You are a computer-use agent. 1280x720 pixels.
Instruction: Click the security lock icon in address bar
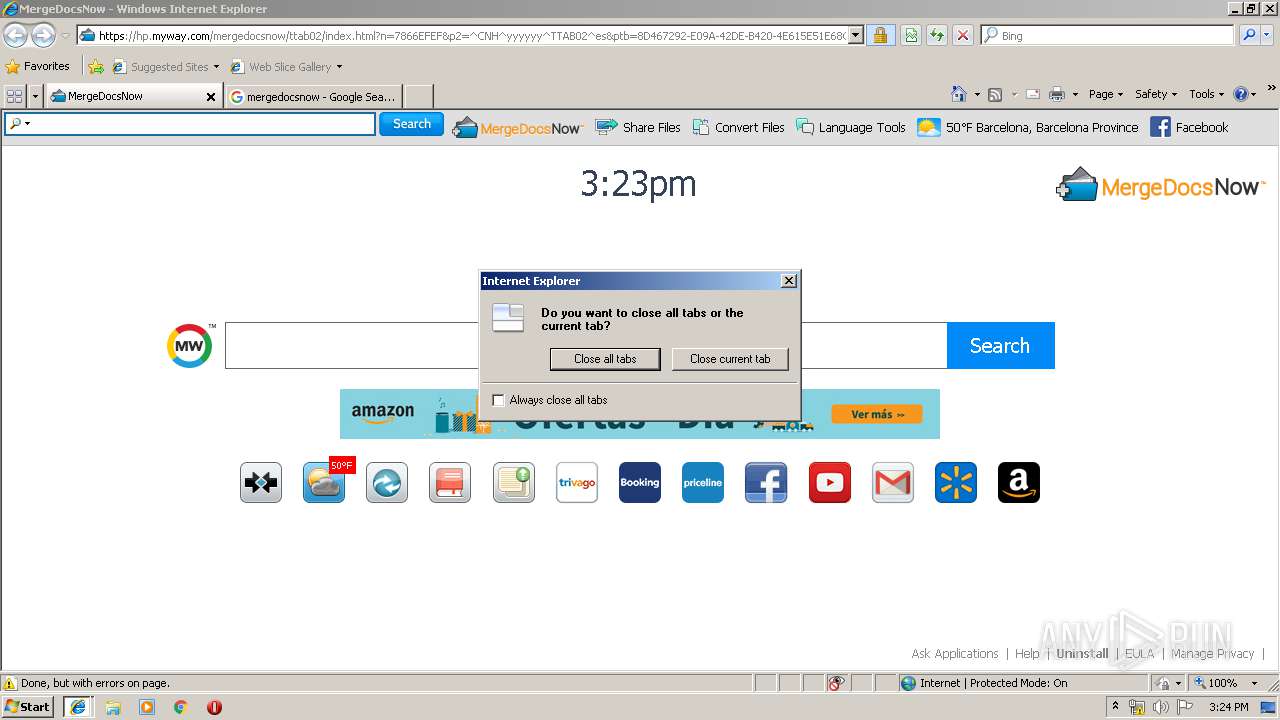[x=880, y=36]
